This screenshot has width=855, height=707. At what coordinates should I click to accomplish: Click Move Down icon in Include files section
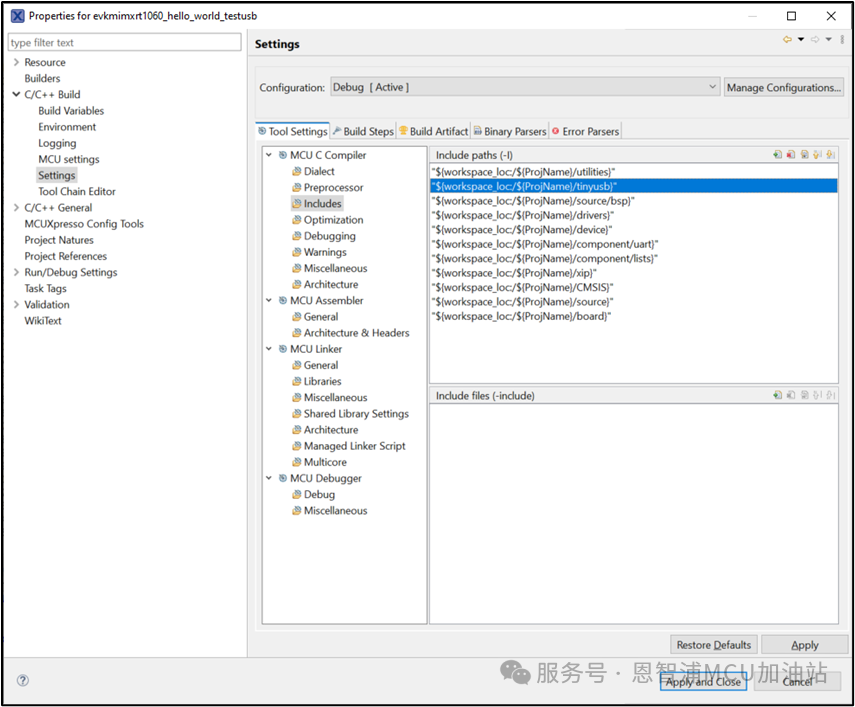(x=830, y=395)
